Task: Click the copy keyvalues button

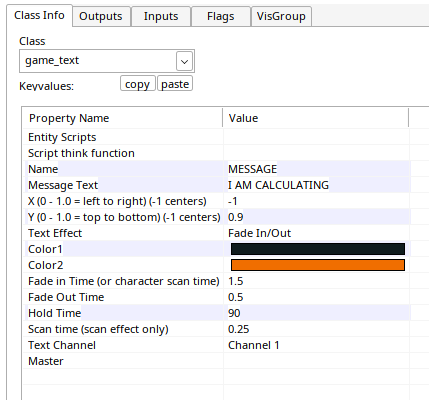Action: tap(137, 84)
